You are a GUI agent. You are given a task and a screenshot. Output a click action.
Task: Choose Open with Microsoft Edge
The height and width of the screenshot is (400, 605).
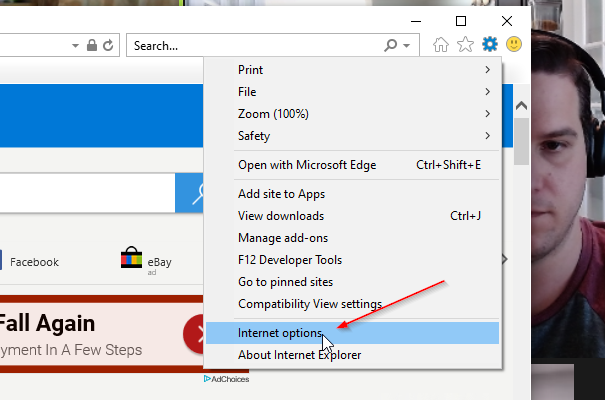tap(352, 165)
